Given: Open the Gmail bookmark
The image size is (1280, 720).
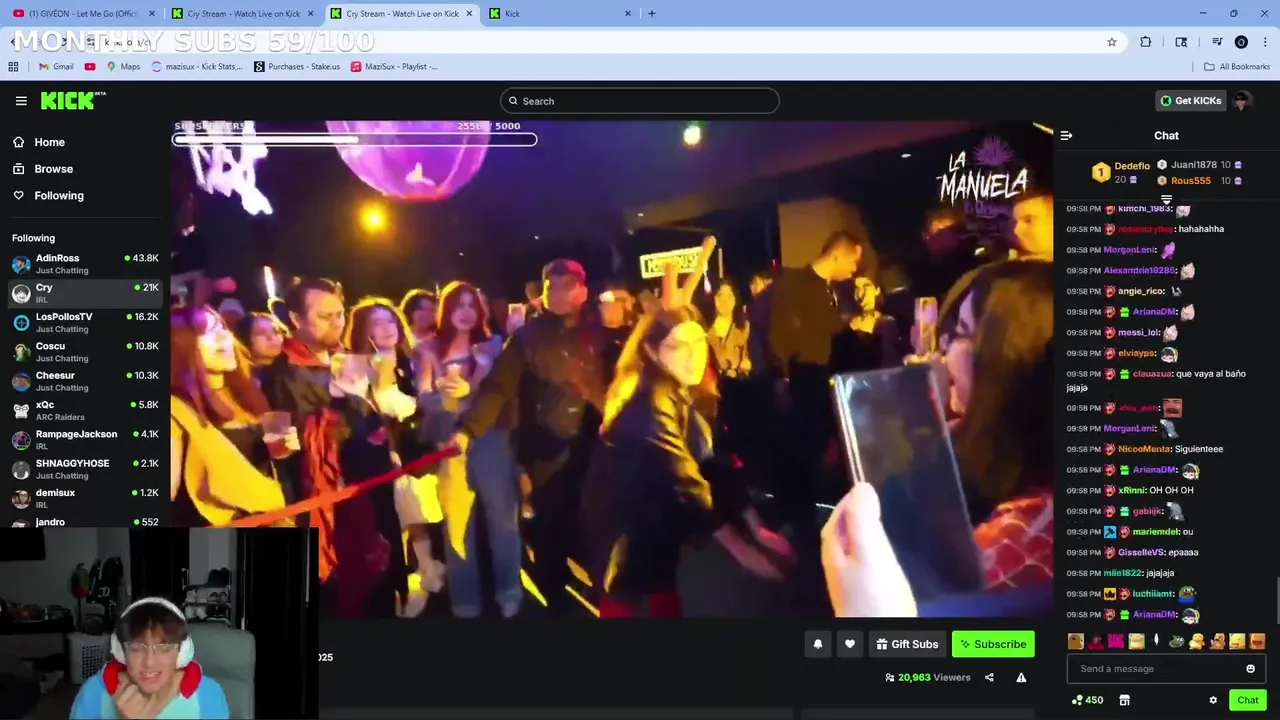Looking at the screenshot, I should point(56,67).
